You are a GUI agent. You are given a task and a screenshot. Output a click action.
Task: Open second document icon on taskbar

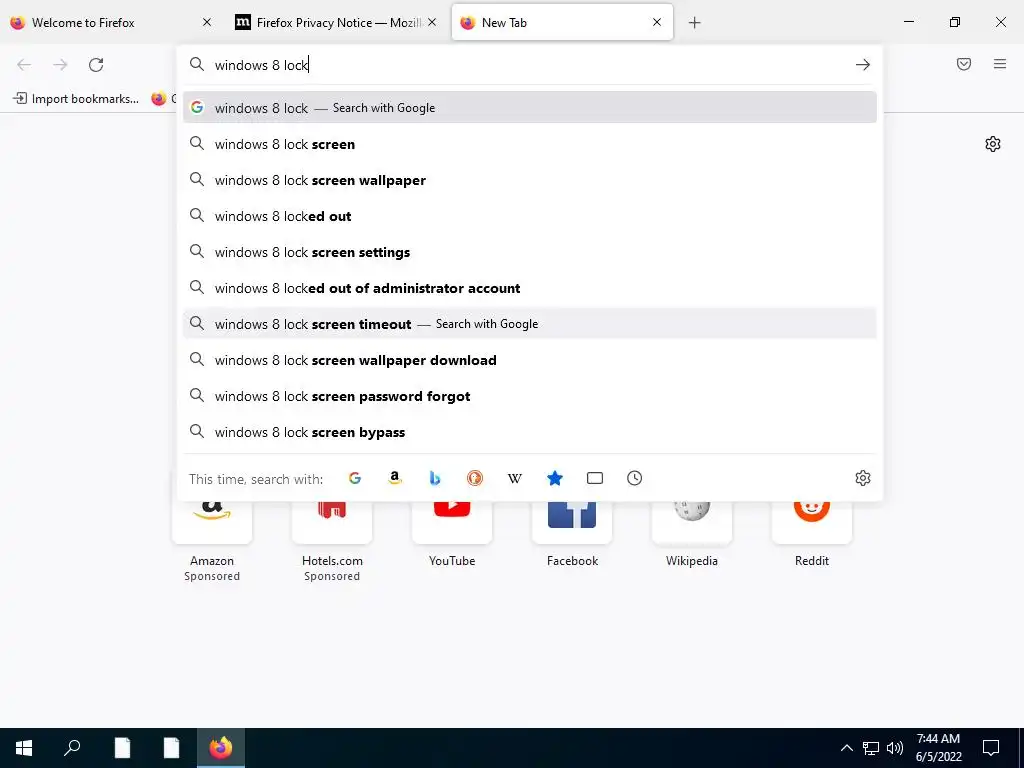point(171,748)
